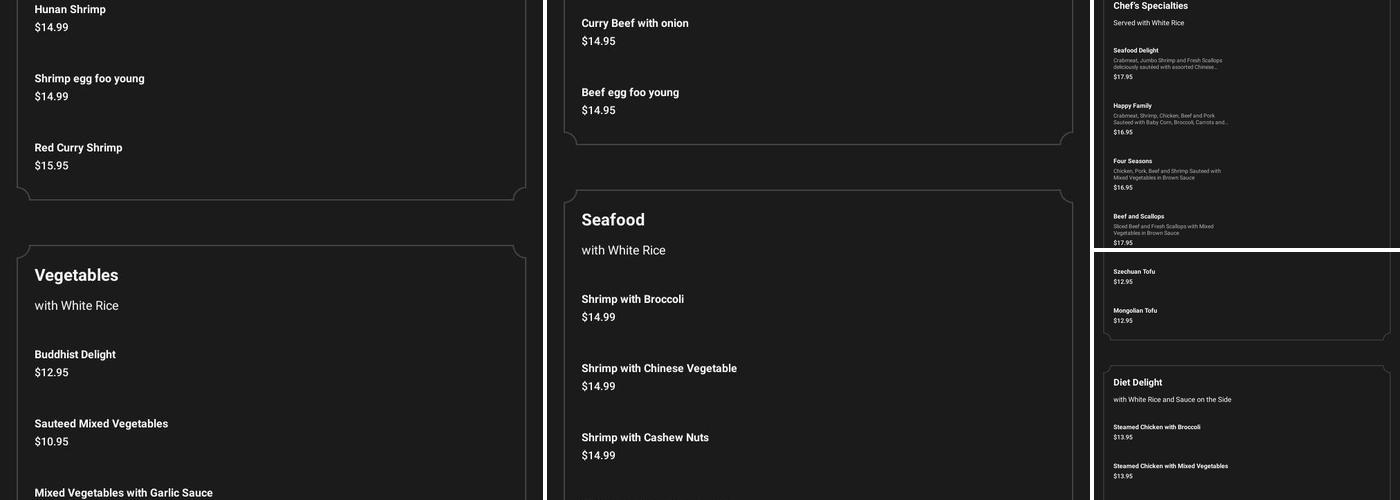Screen dimensions: 1400x500
Task: Select Seafood Delight under Chef's Specialties
Action: 1136,50
